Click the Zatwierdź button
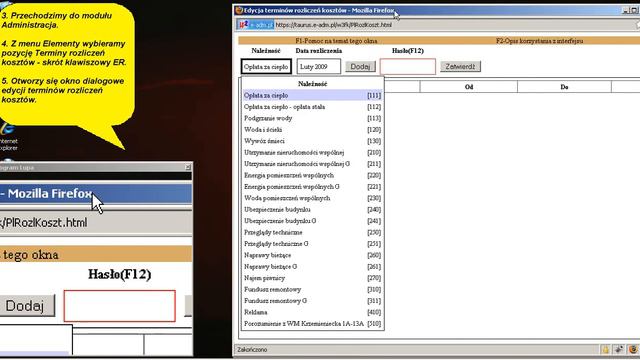The width and height of the screenshot is (640, 360). coord(460,67)
